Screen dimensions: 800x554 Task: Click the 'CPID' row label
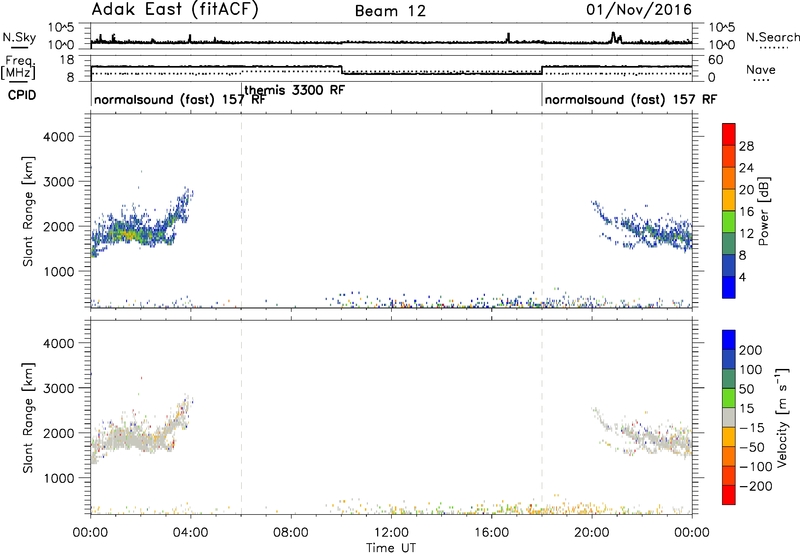point(22,95)
